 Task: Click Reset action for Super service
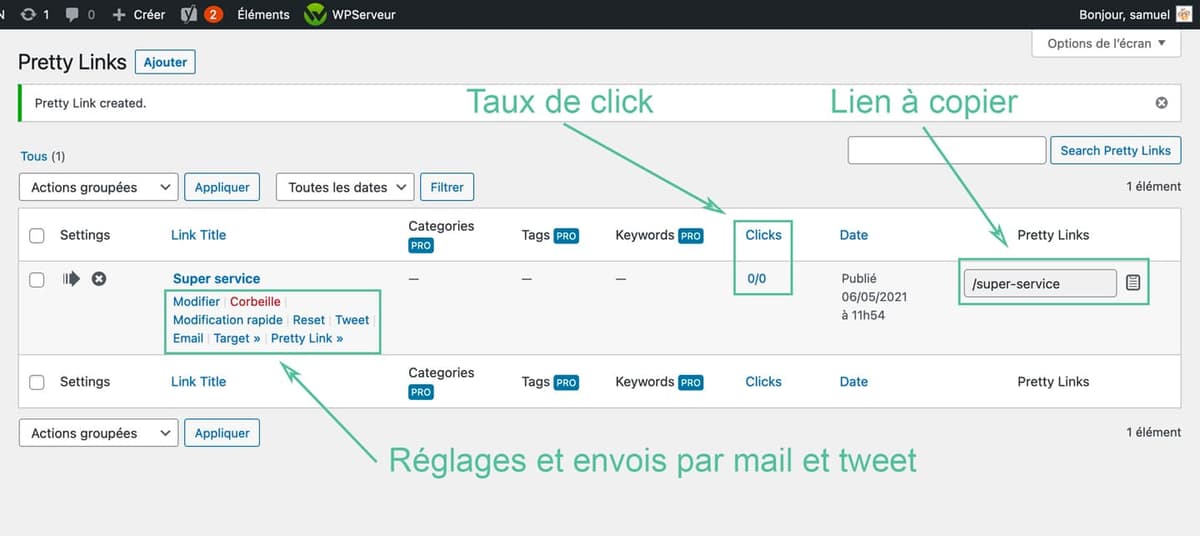tap(309, 320)
